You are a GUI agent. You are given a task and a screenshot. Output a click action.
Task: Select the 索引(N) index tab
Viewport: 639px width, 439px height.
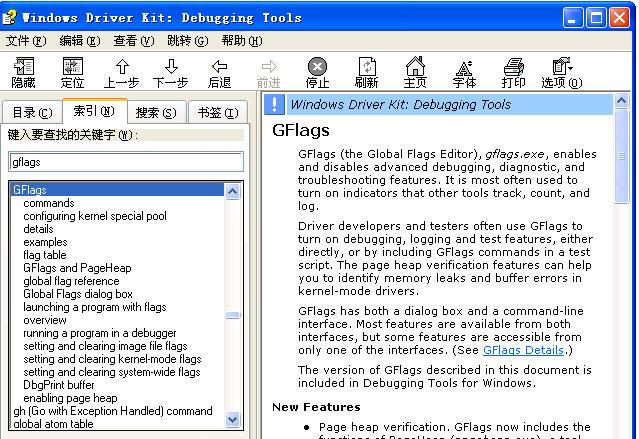(x=95, y=110)
